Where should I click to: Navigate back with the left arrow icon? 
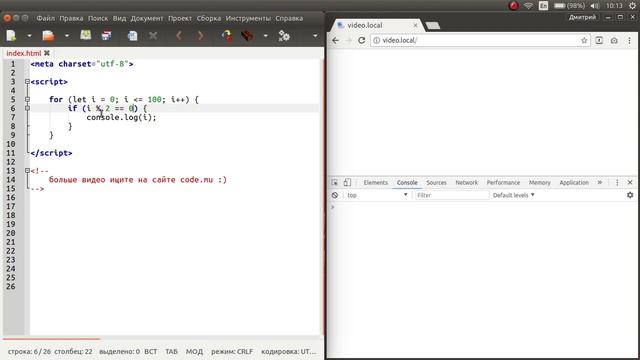tap(179, 36)
